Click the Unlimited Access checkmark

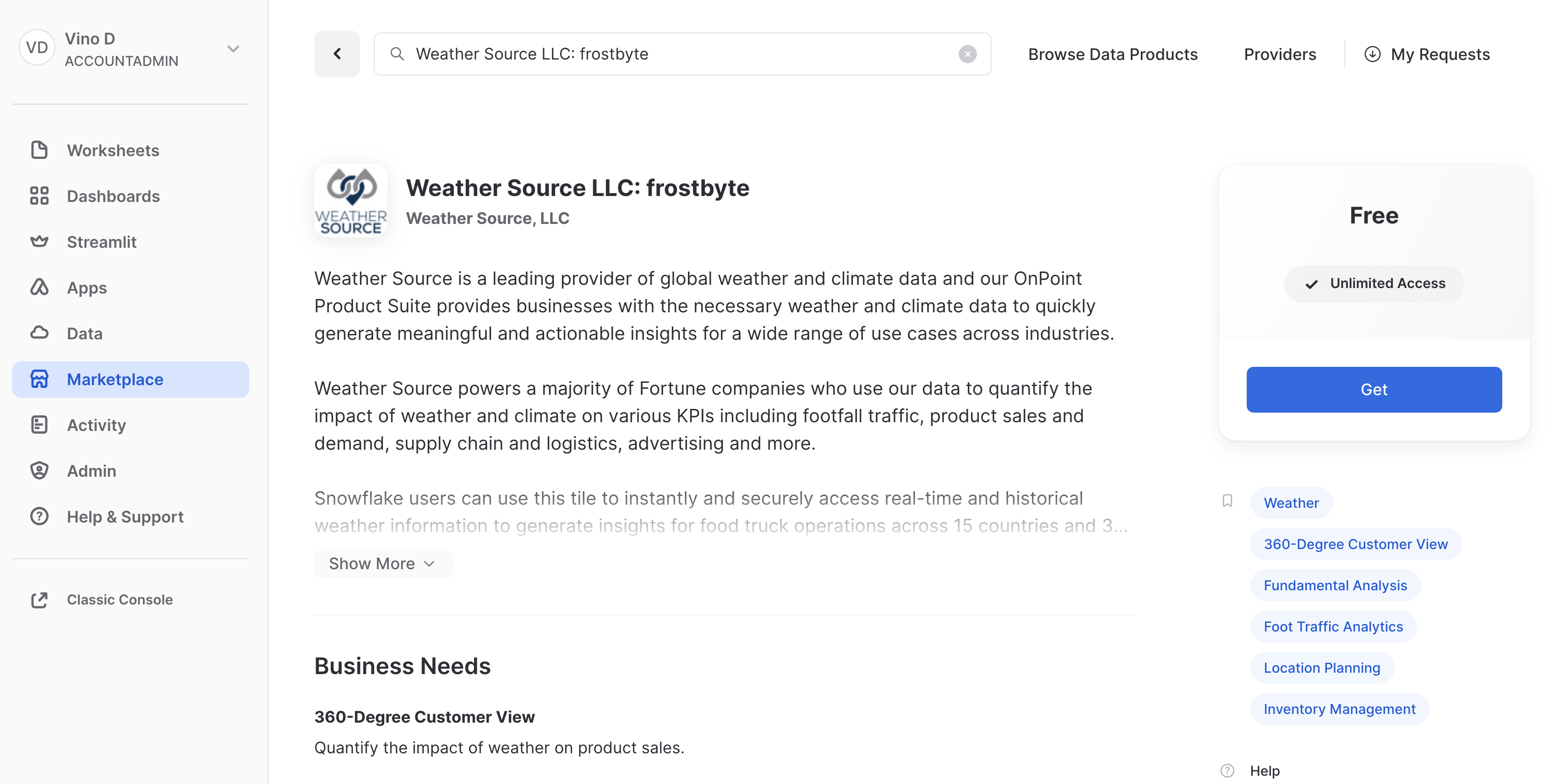coord(1312,283)
